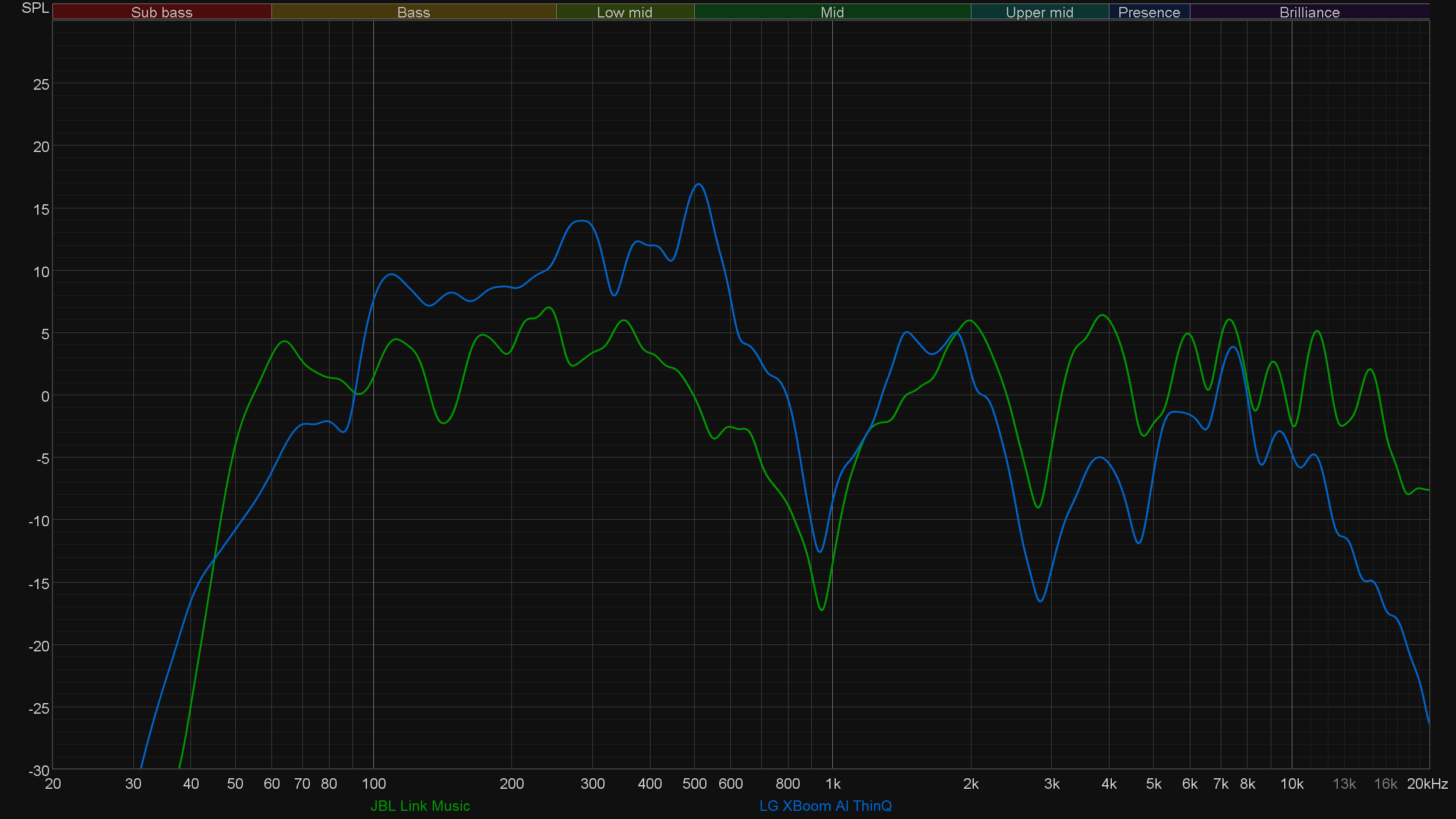Click the SPL axis title
Image resolution: width=1456 pixels, height=819 pixels.
point(35,8)
